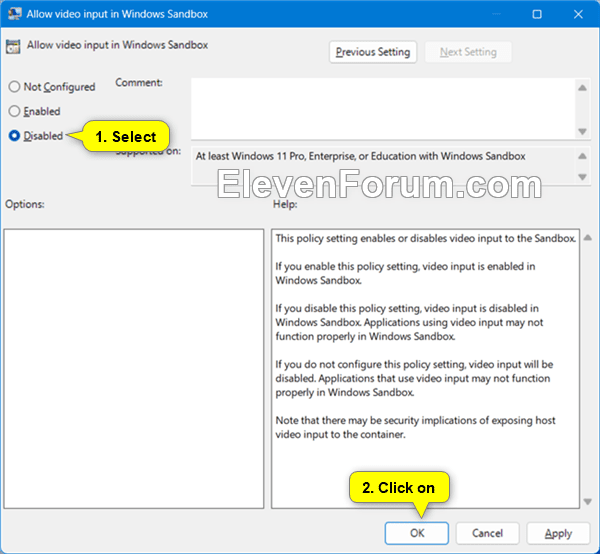Viewport: 600px width, 554px height.
Task: Click the Supported on scroll up arrow
Action: [x=582, y=156]
